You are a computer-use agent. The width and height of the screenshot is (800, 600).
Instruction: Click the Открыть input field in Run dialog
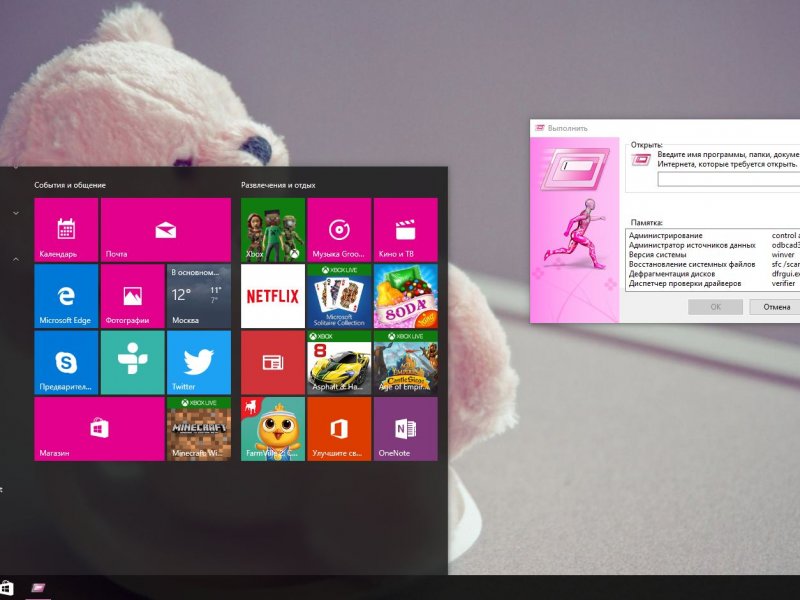(x=729, y=179)
